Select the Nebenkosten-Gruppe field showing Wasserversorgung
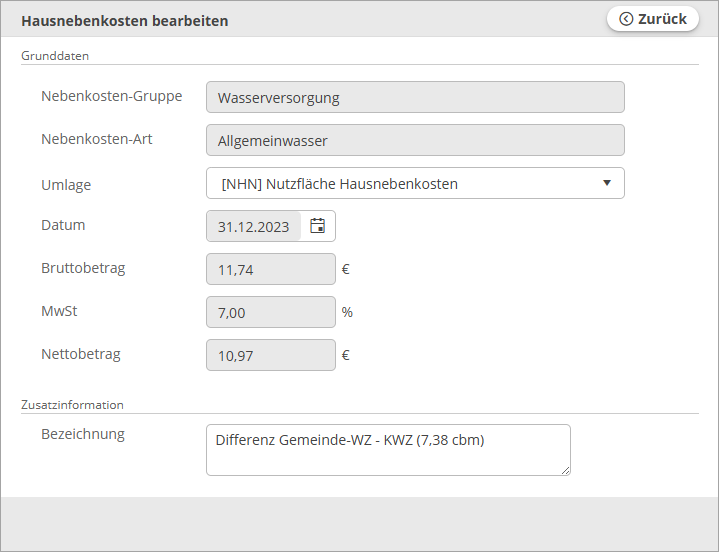This screenshot has height=552, width=719. pos(415,98)
